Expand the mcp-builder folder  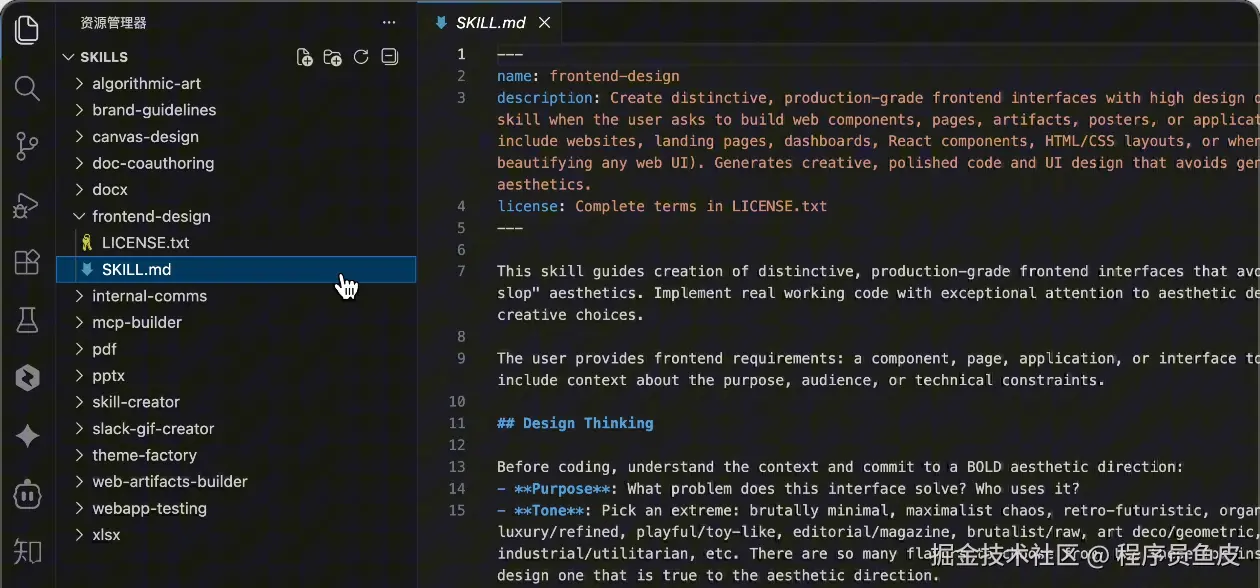tap(80, 322)
